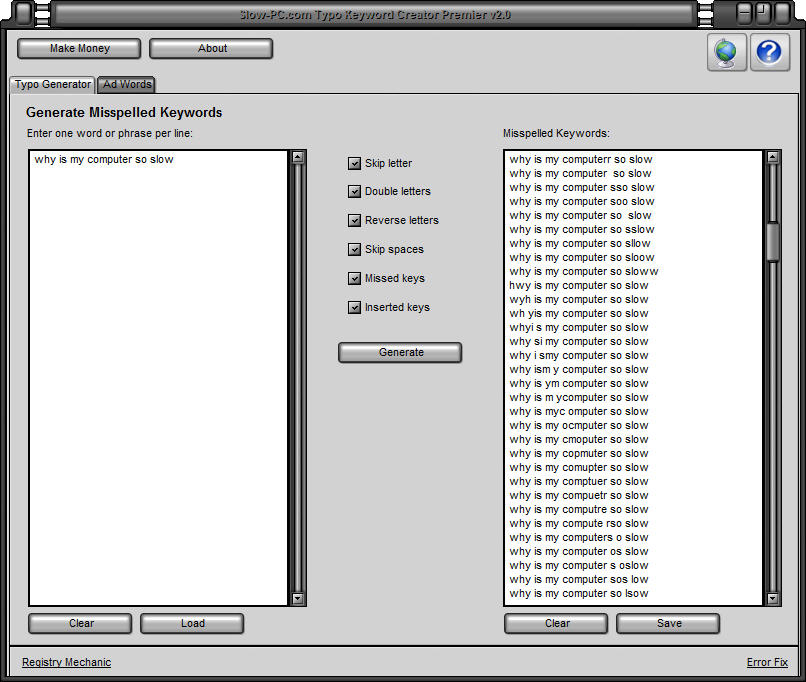Click the Misspelled Keywords scrollbar thumb

pyautogui.click(x=773, y=242)
